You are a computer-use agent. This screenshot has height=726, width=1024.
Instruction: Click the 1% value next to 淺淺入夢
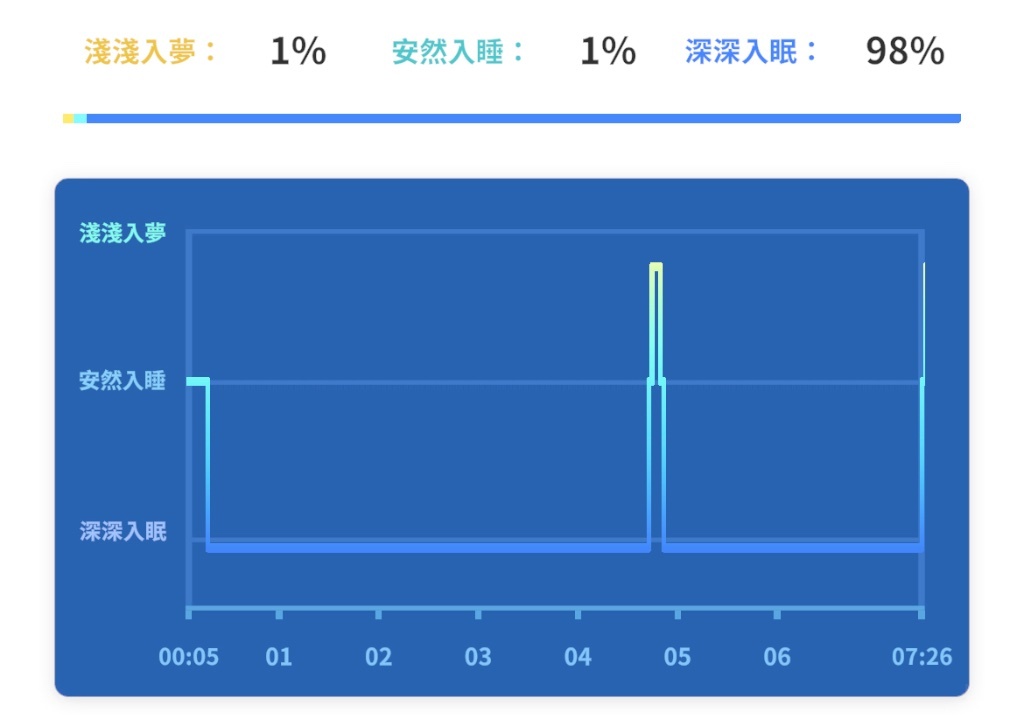[x=298, y=52]
